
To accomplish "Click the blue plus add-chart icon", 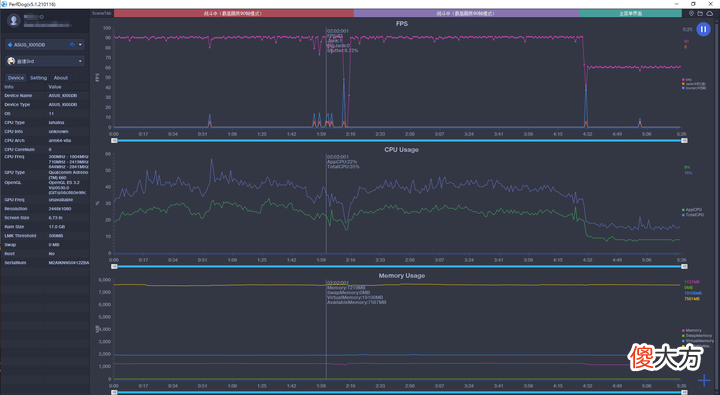I will pyautogui.click(x=704, y=380).
